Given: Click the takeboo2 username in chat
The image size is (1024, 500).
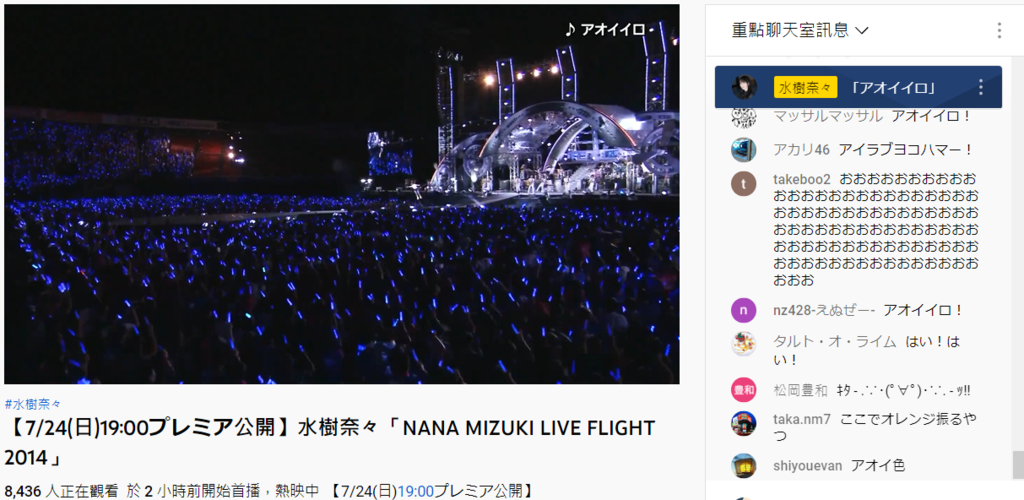Looking at the screenshot, I should click(x=802, y=180).
